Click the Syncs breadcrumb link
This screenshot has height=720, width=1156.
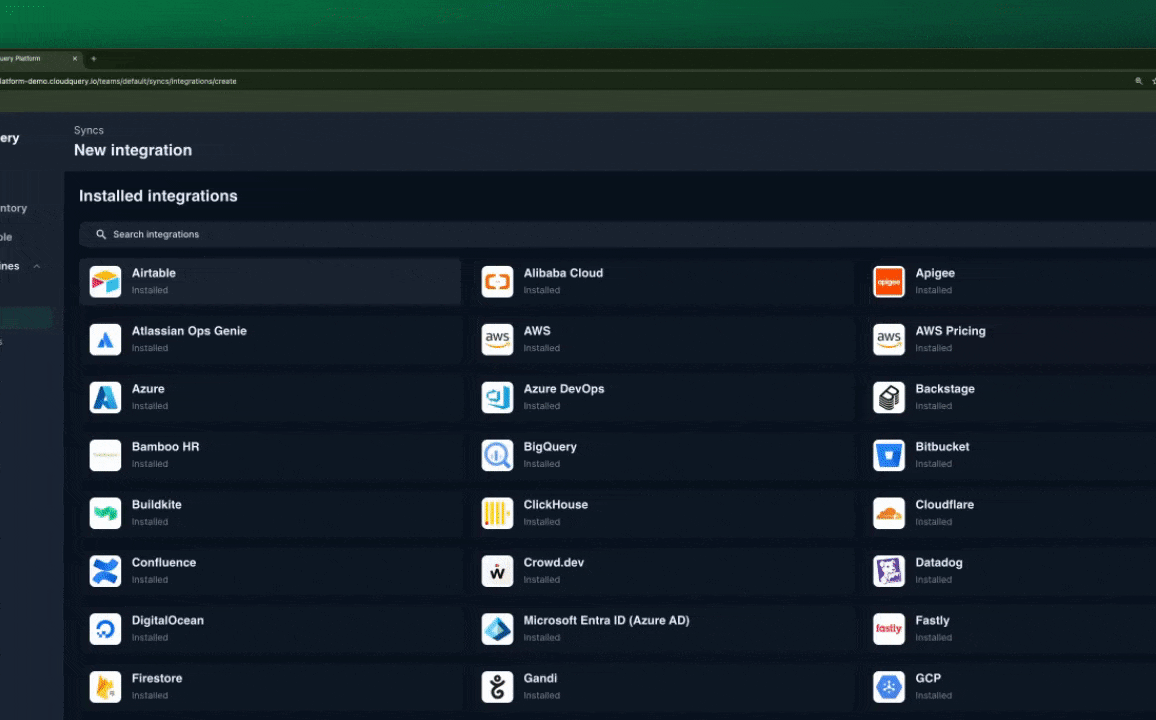pyautogui.click(x=89, y=131)
